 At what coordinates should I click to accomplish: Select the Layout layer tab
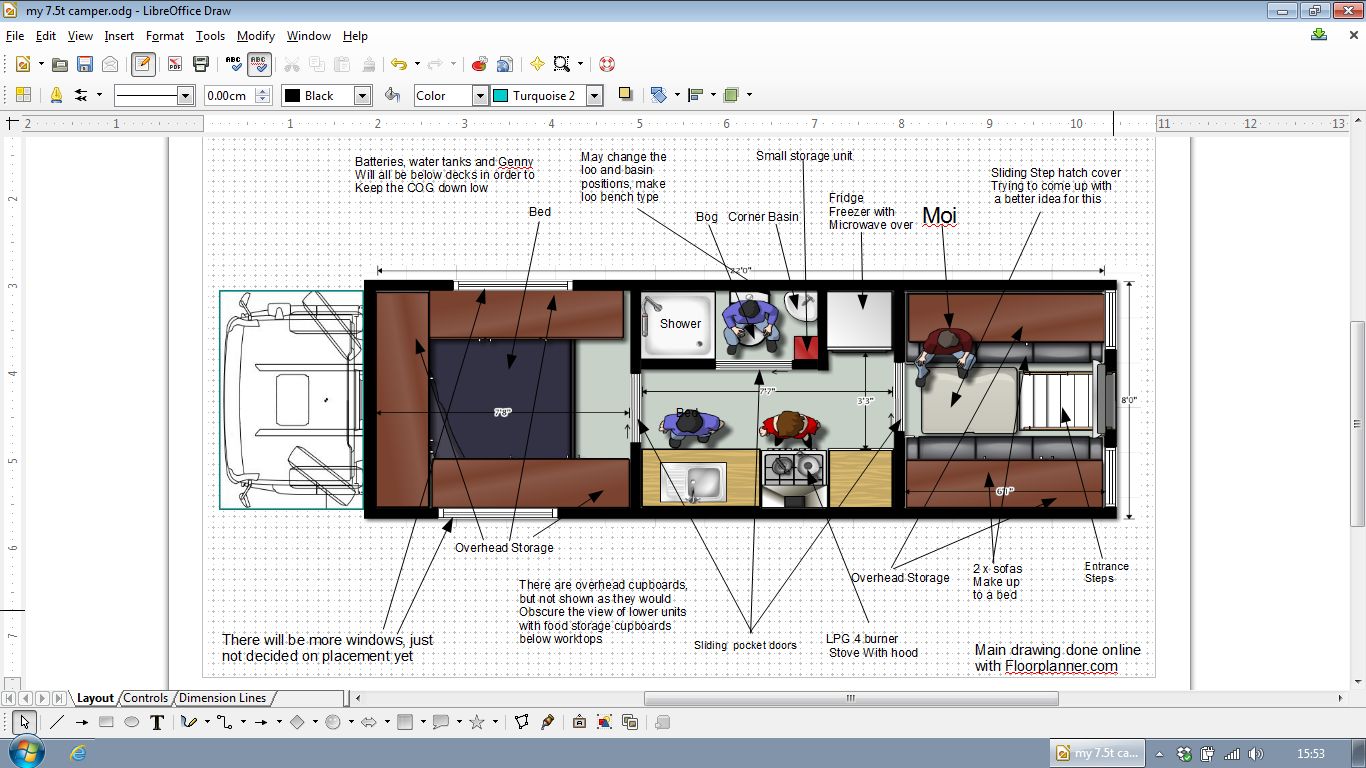coord(96,698)
